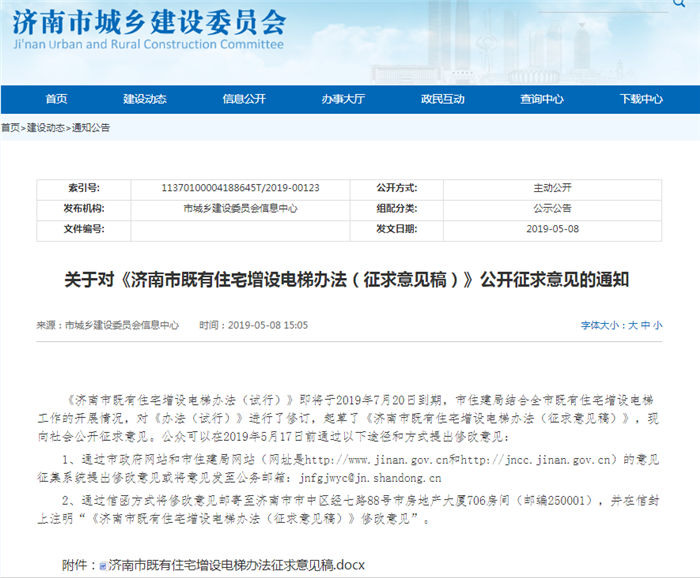Open 办事大厅 in navigation bar
The height and width of the screenshot is (578, 700).
coord(343,99)
